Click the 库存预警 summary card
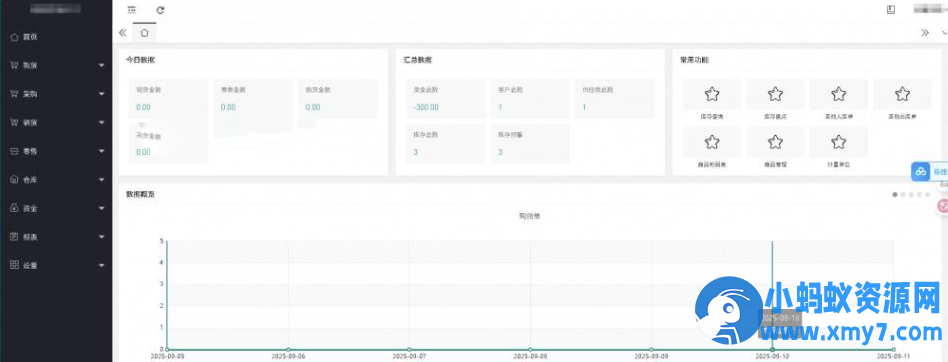Screen dimensions: 948x362 click(530, 144)
